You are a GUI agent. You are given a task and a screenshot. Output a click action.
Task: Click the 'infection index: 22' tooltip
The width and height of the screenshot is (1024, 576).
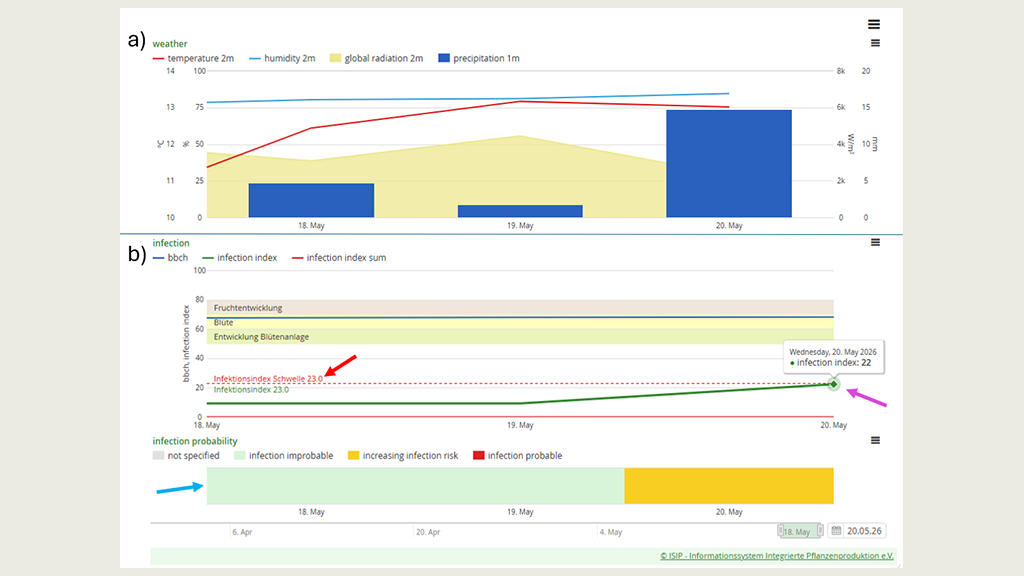[x=833, y=357]
